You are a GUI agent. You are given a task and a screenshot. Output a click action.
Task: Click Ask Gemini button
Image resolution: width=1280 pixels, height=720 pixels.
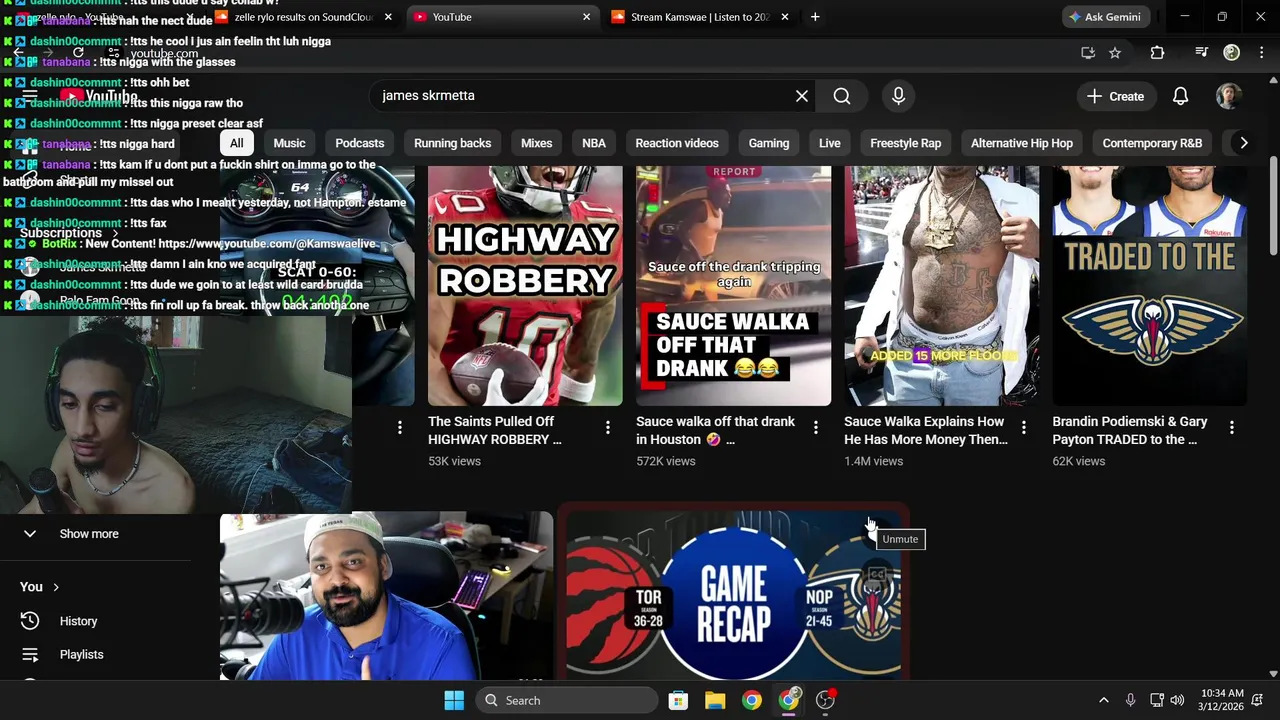[1104, 17]
